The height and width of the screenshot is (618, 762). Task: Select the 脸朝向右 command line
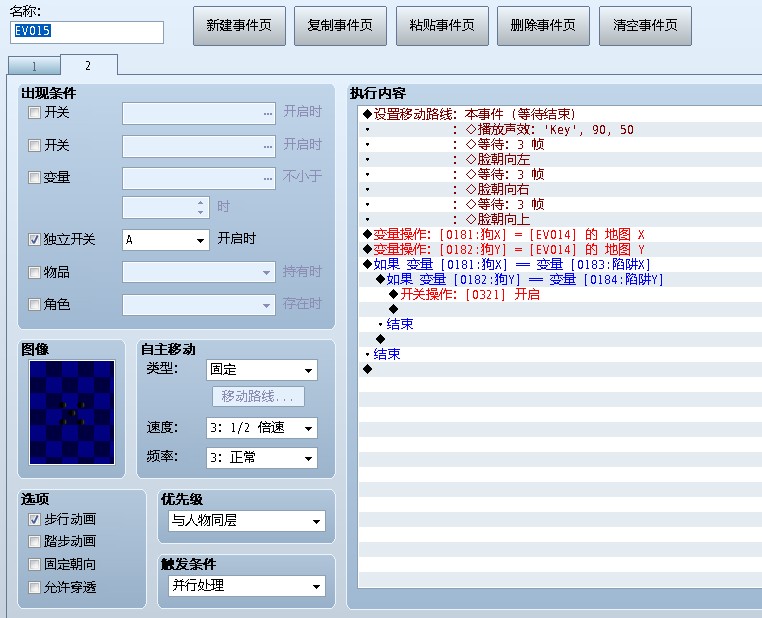pos(560,189)
